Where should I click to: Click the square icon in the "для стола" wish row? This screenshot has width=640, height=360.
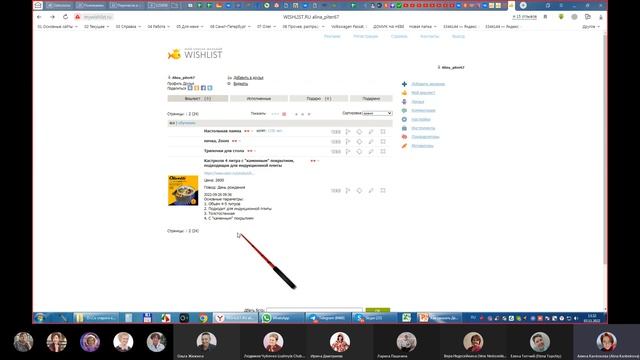click(x=383, y=151)
